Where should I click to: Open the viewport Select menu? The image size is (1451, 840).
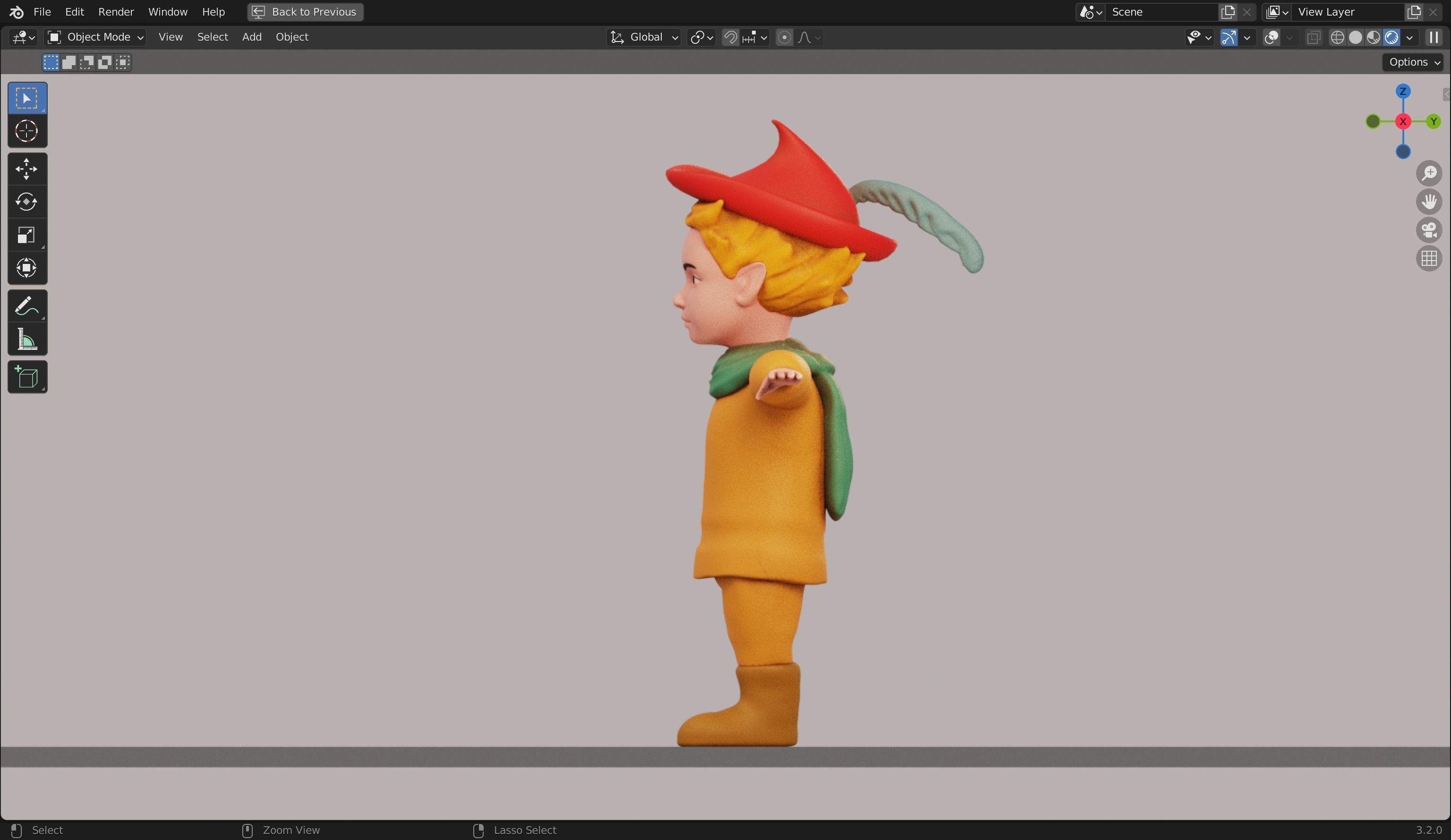click(213, 37)
